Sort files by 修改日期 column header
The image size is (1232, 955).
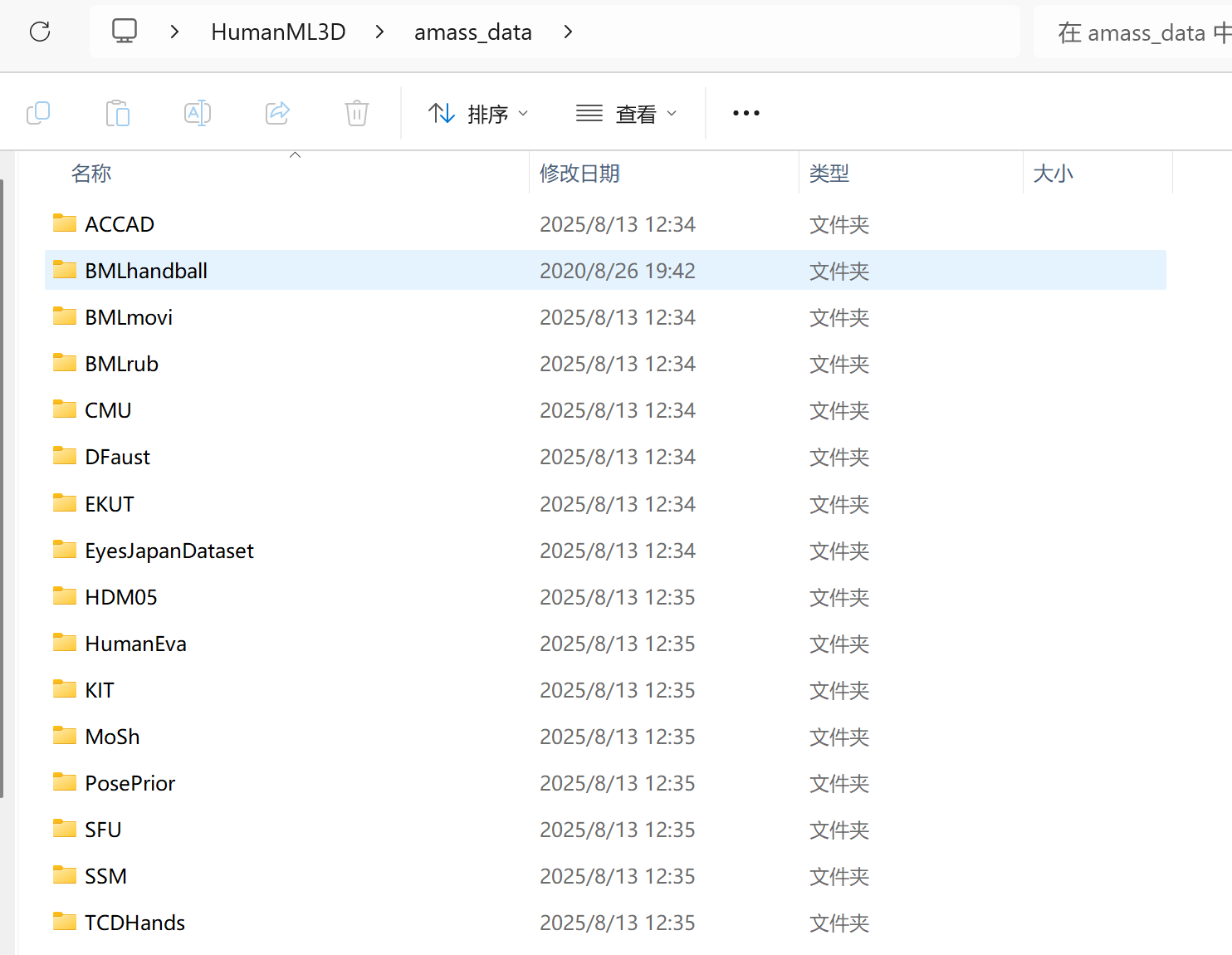coord(579,173)
